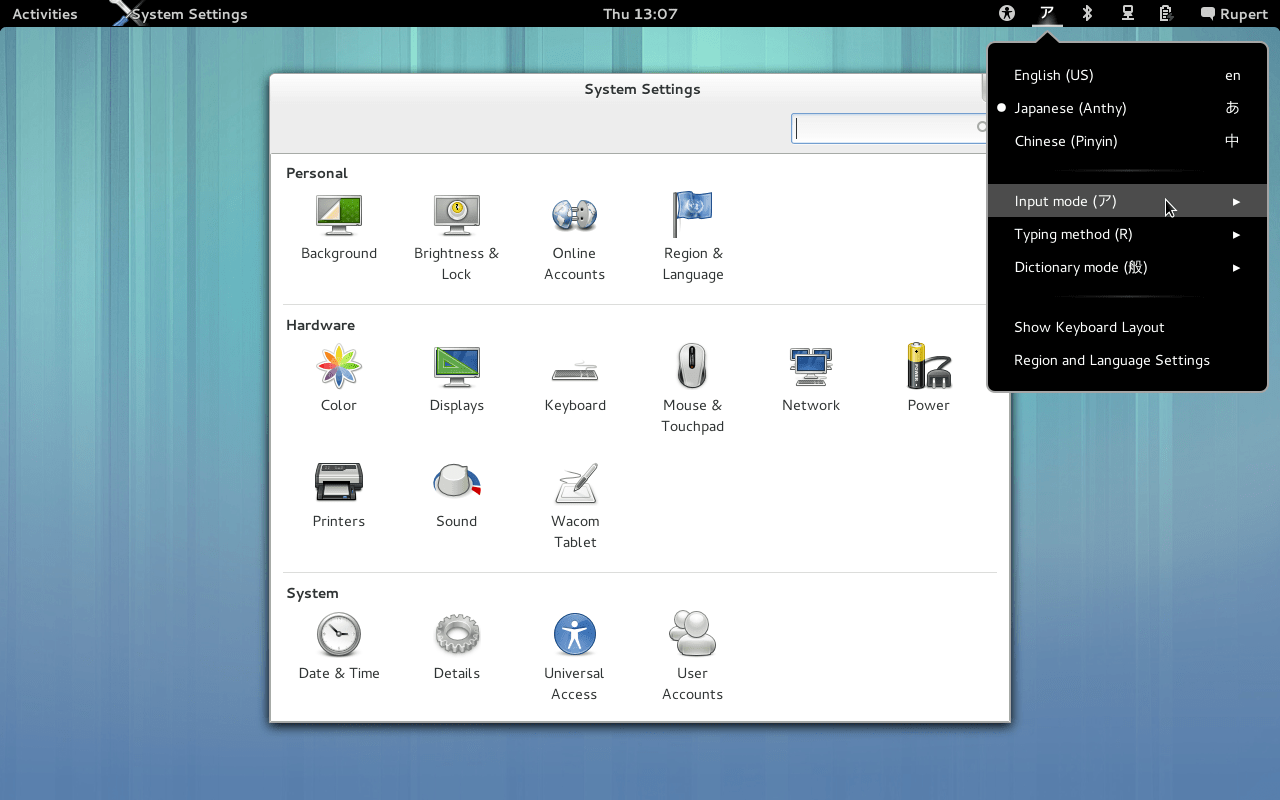The height and width of the screenshot is (800, 1280).
Task: Open Date & Time settings
Action: coord(339,647)
